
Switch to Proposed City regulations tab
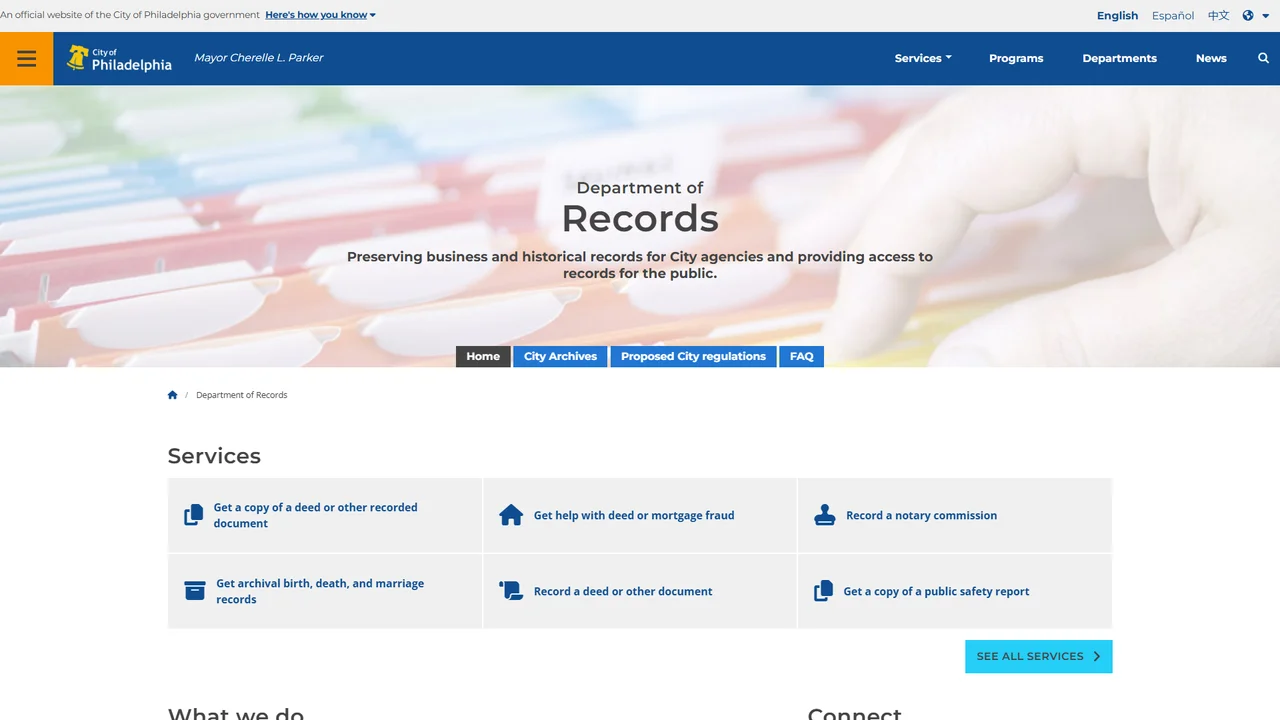tap(693, 356)
